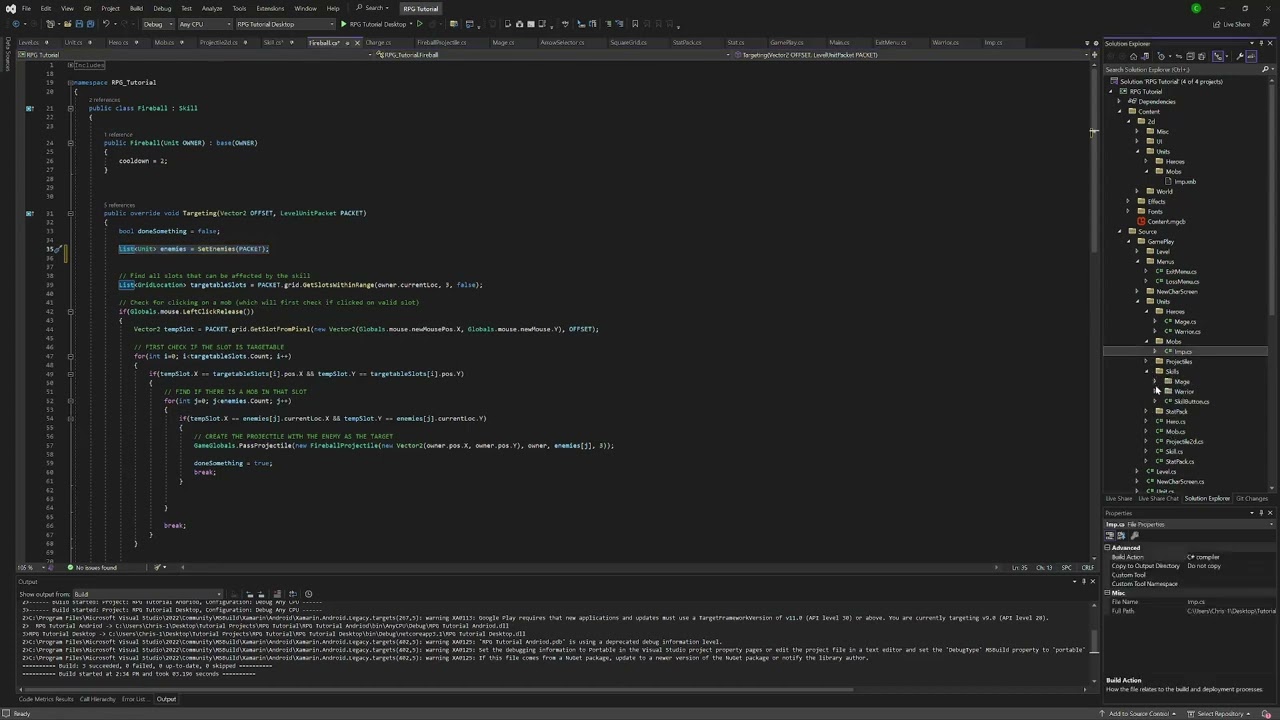Close the Solution Explorer panel

point(1270,43)
